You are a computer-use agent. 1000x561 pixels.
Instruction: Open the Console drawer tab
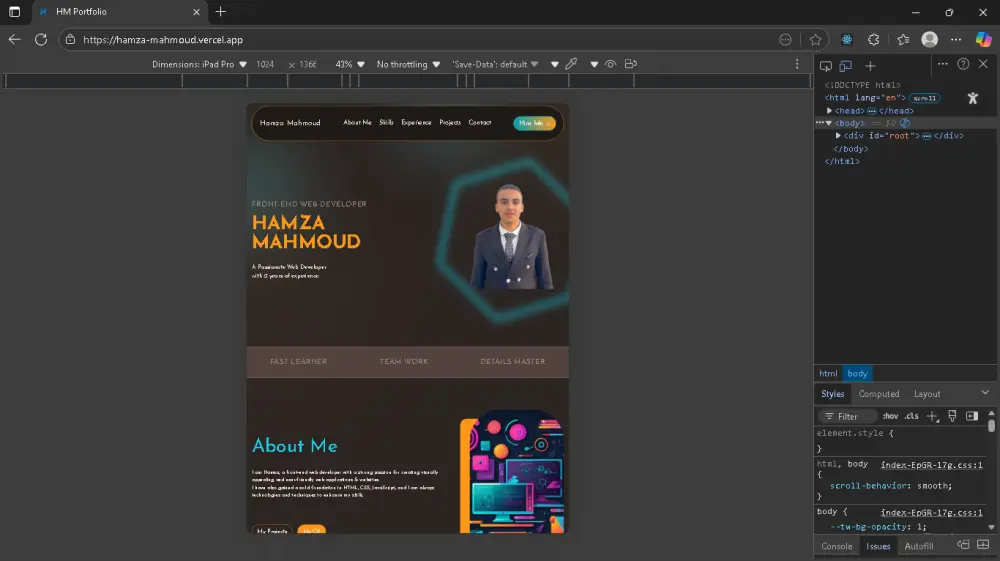tap(837, 546)
